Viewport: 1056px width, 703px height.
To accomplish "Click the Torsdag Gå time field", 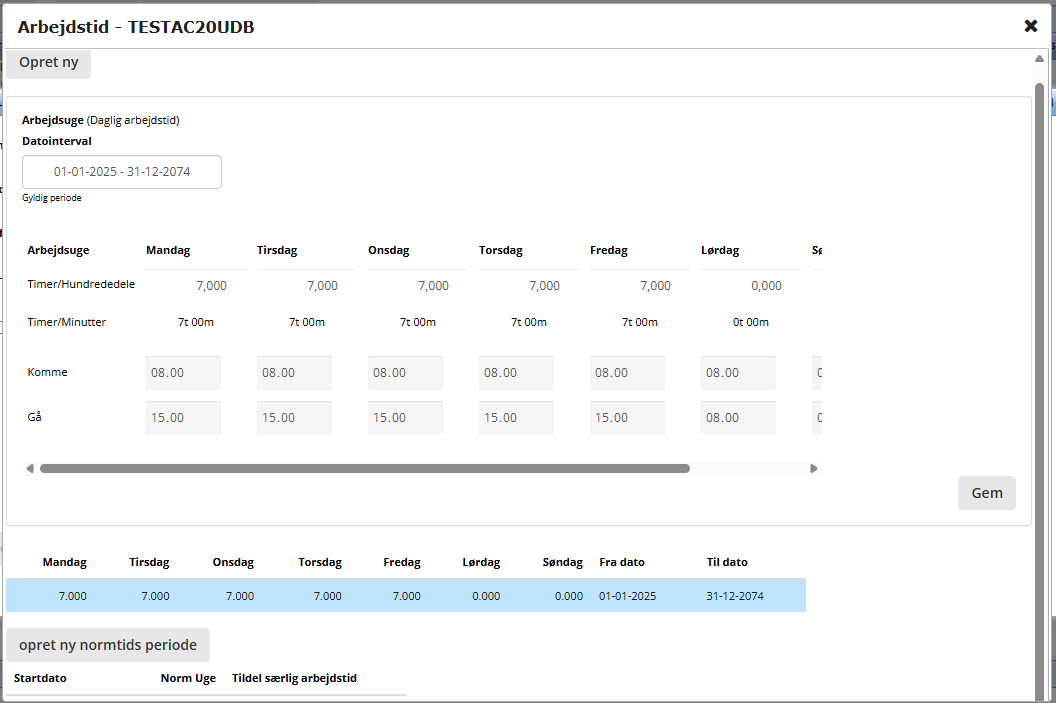I will click(516, 418).
